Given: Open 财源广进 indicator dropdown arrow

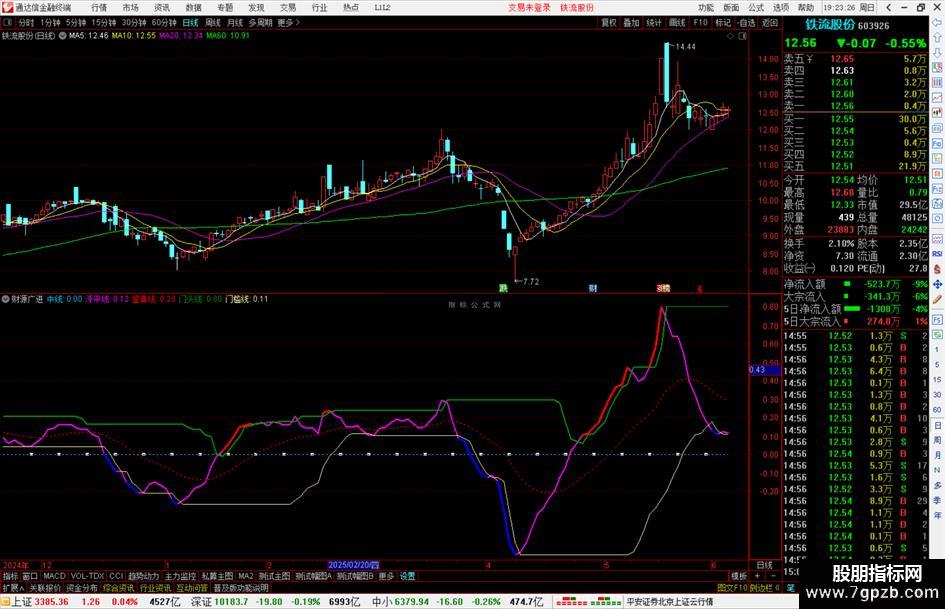Looking at the screenshot, I should coord(5,299).
